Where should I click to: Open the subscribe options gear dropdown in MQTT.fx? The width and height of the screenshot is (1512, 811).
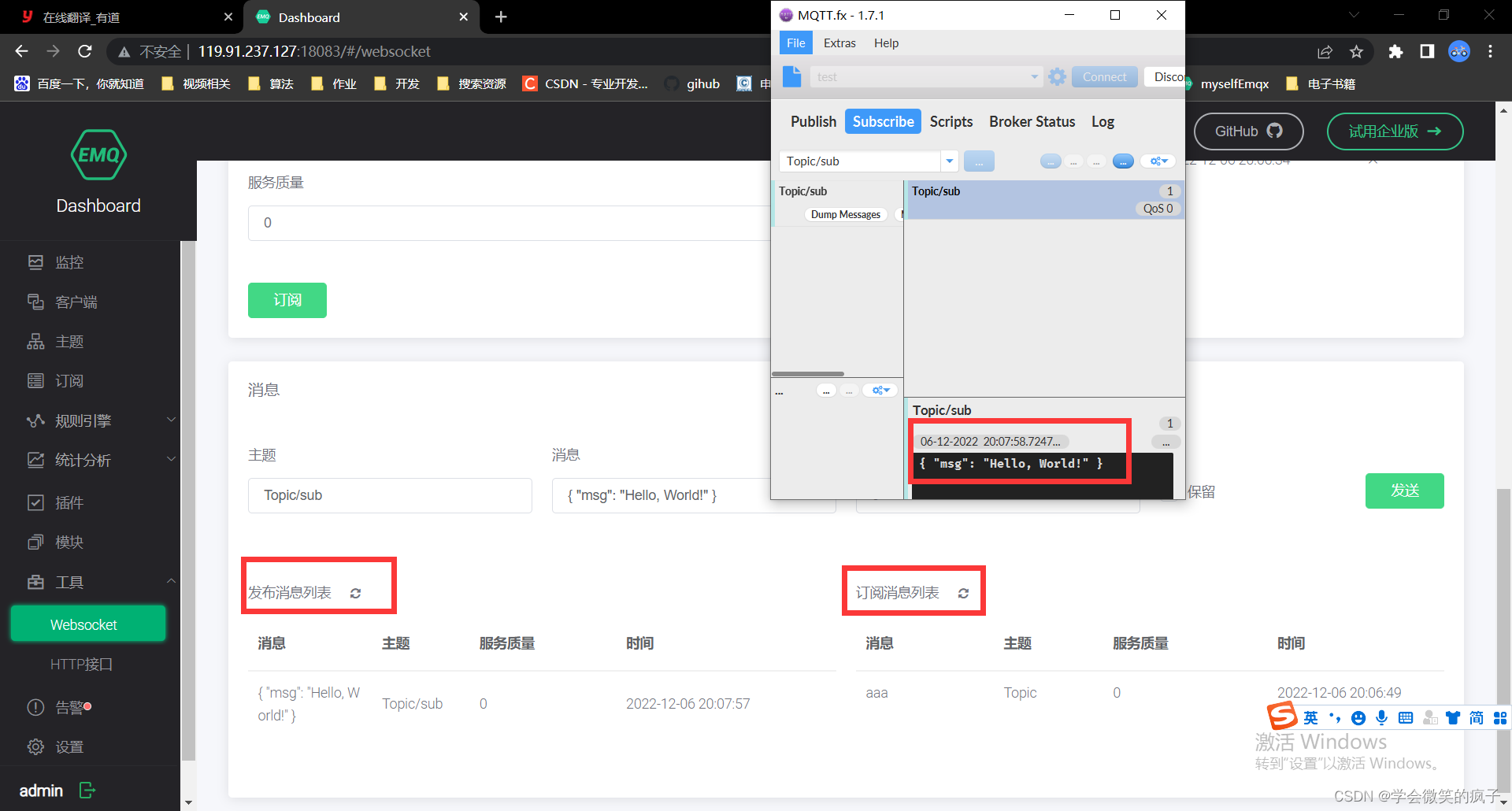[1158, 161]
